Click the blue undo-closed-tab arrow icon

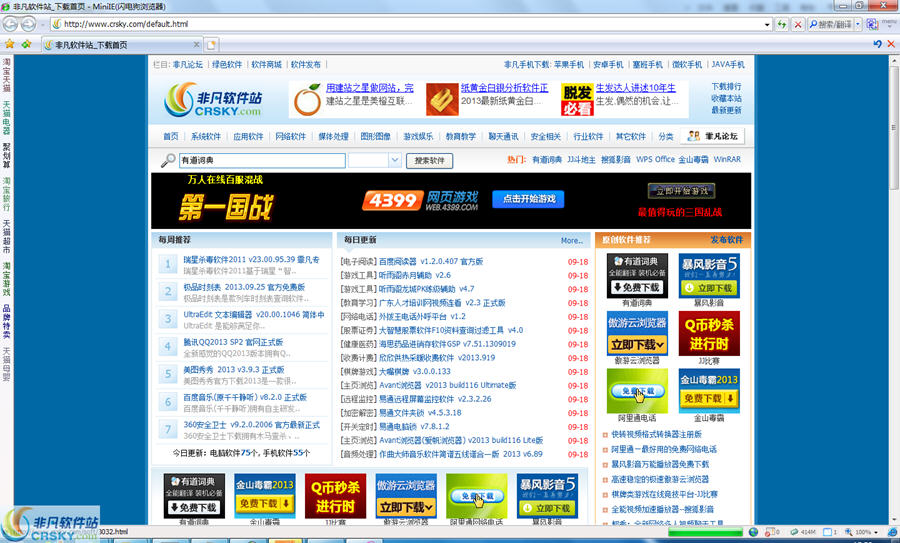(x=878, y=44)
